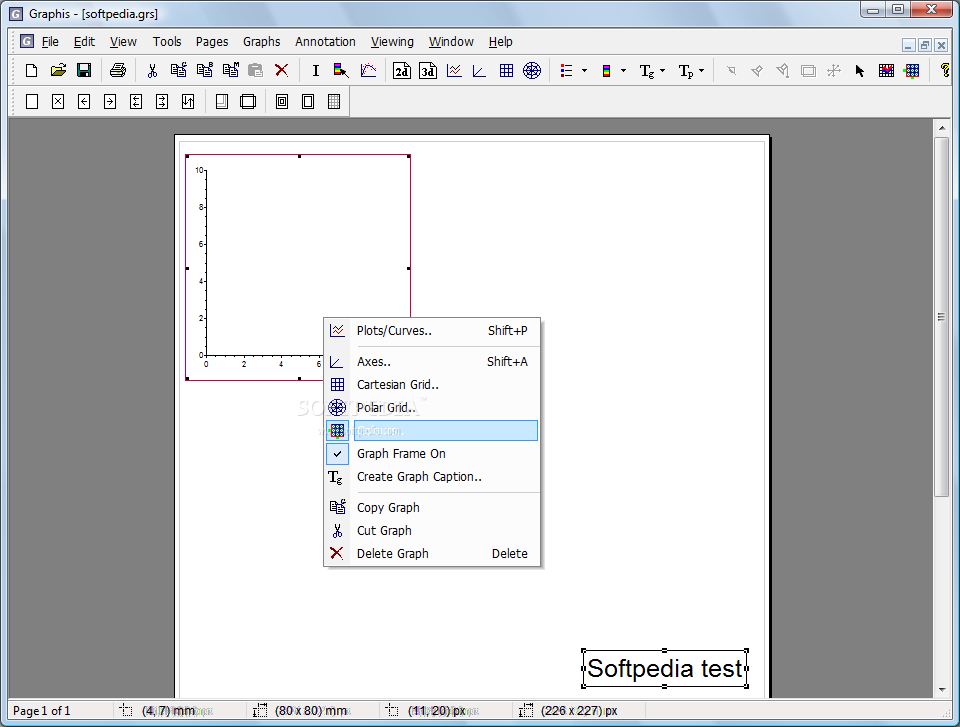960x727 pixels.
Task: Click the axes icon in the toolbar
Action: (479, 70)
